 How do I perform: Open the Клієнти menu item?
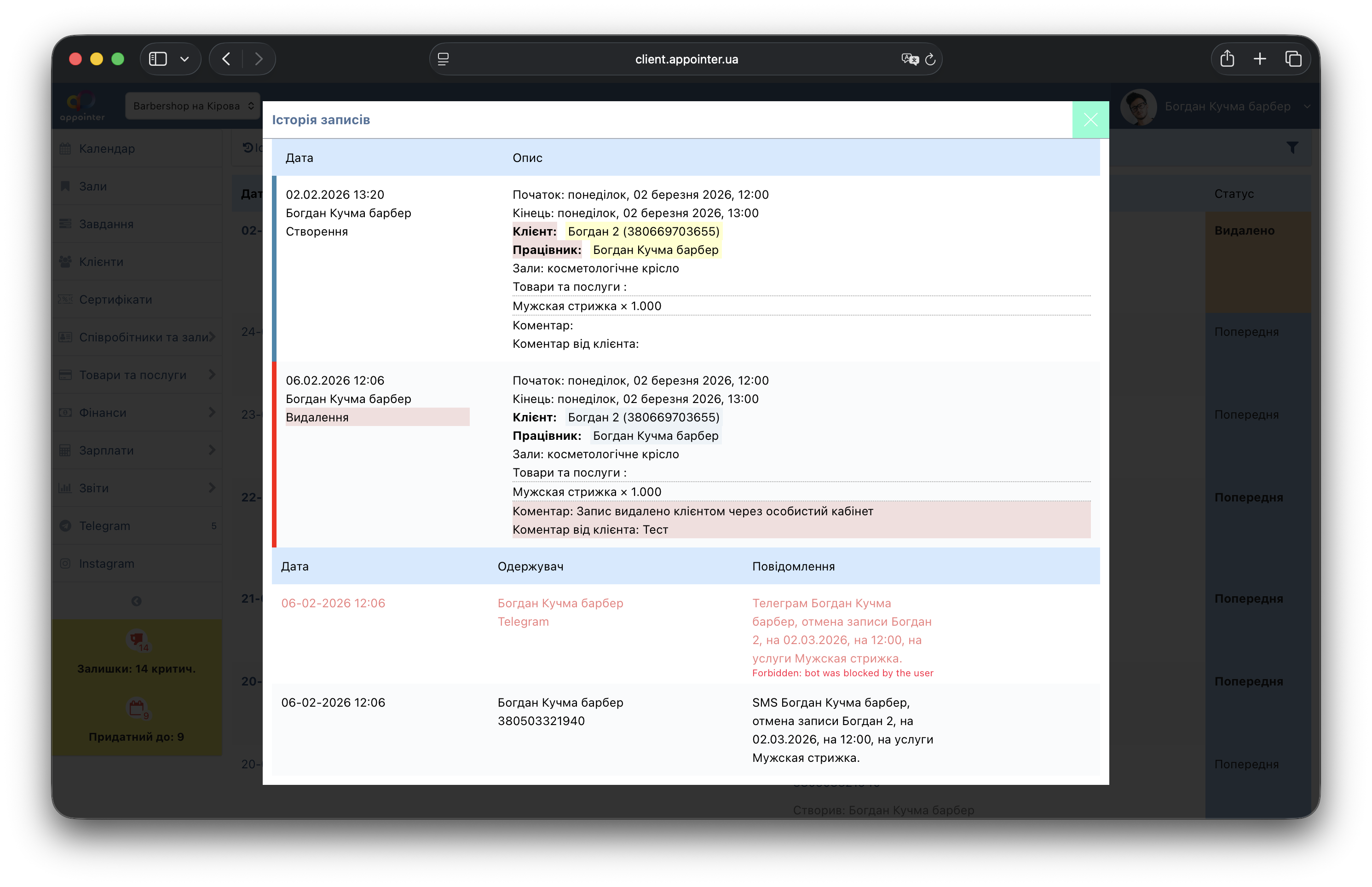tap(101, 261)
